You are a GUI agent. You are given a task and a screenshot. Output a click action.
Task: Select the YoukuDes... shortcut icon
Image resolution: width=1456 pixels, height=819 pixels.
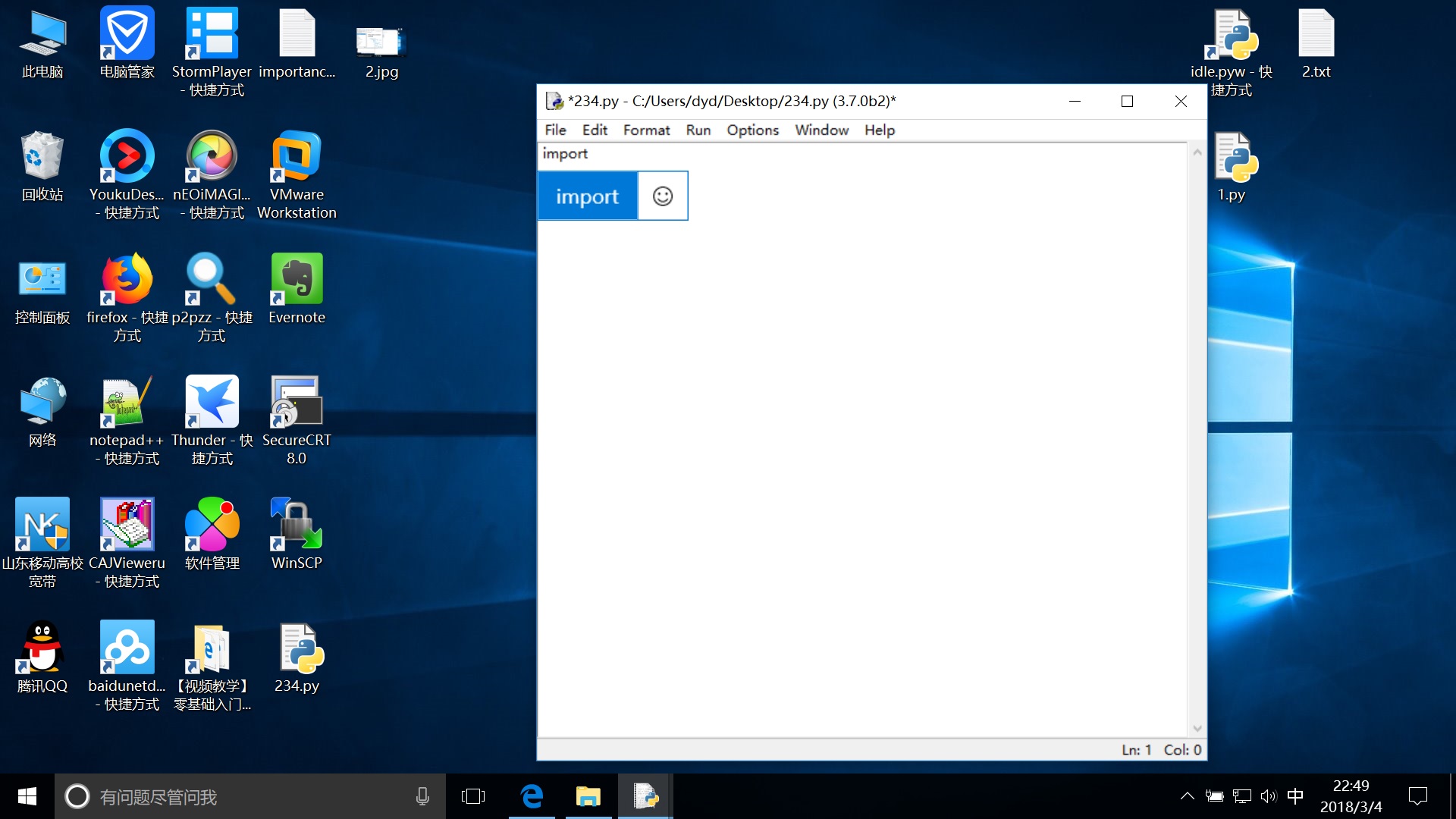click(127, 174)
